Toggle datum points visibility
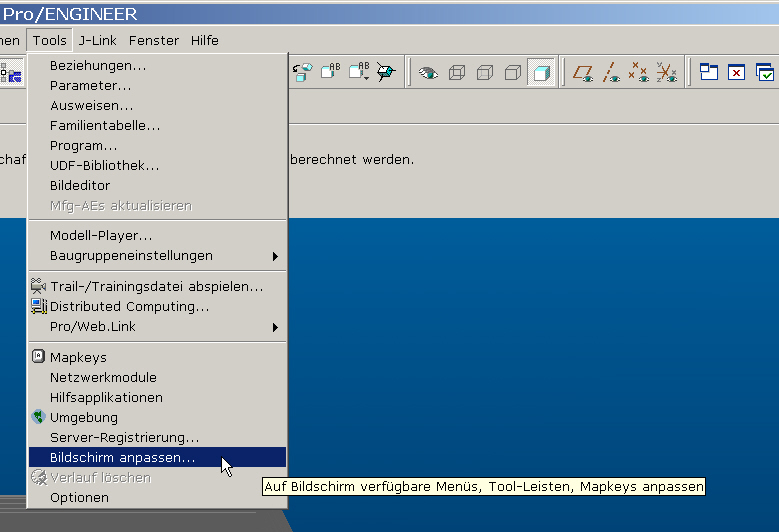Viewport: 779px width, 532px height. coord(638,73)
